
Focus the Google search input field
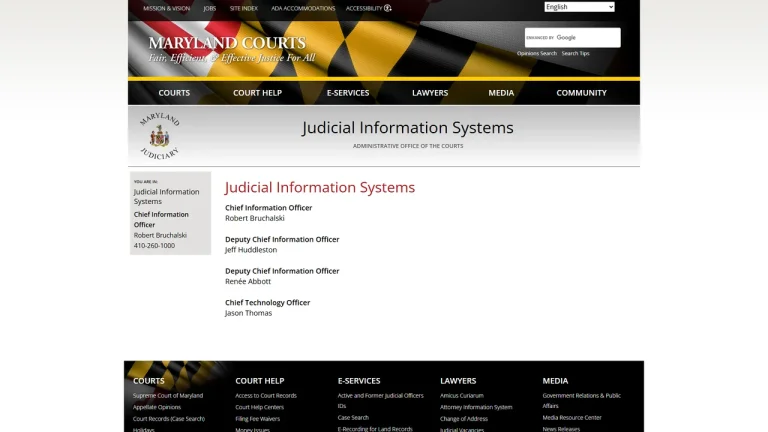coord(573,38)
